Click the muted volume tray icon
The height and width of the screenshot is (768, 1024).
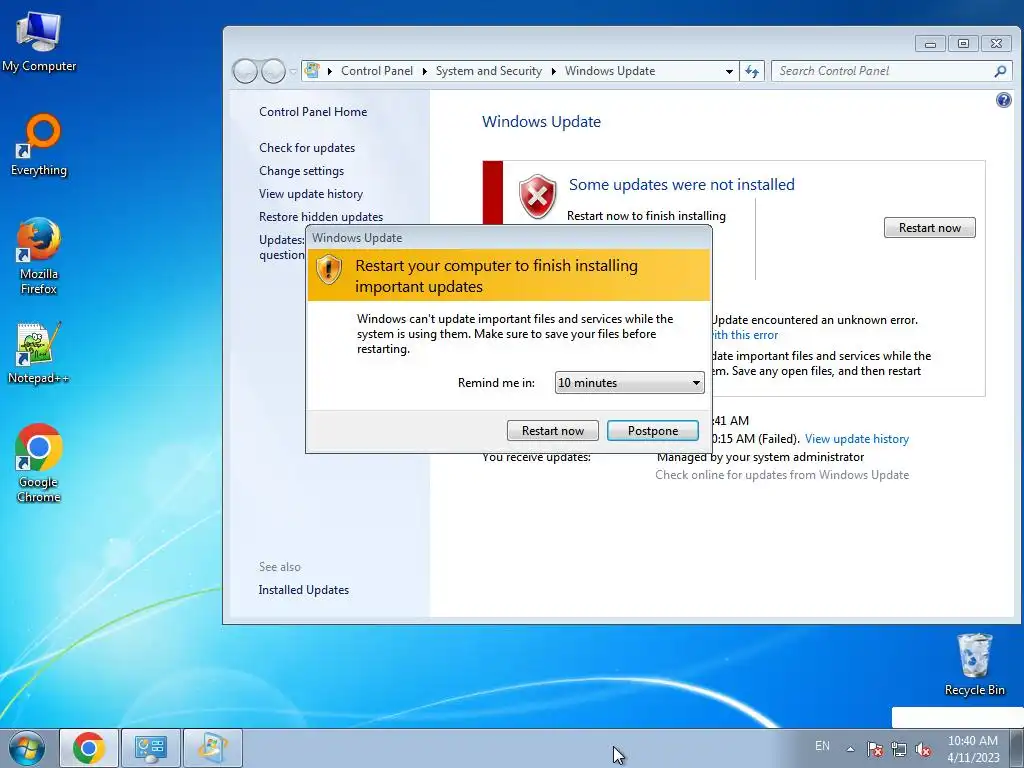923,748
